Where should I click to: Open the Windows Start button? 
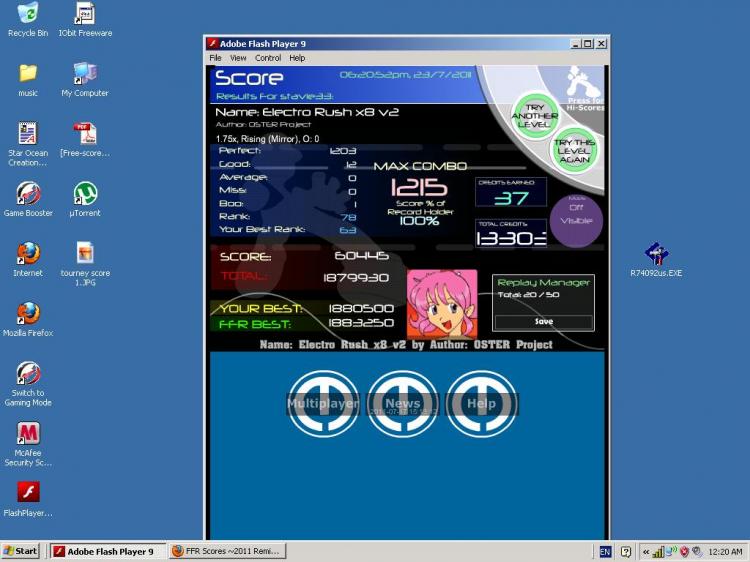[x=20, y=551]
